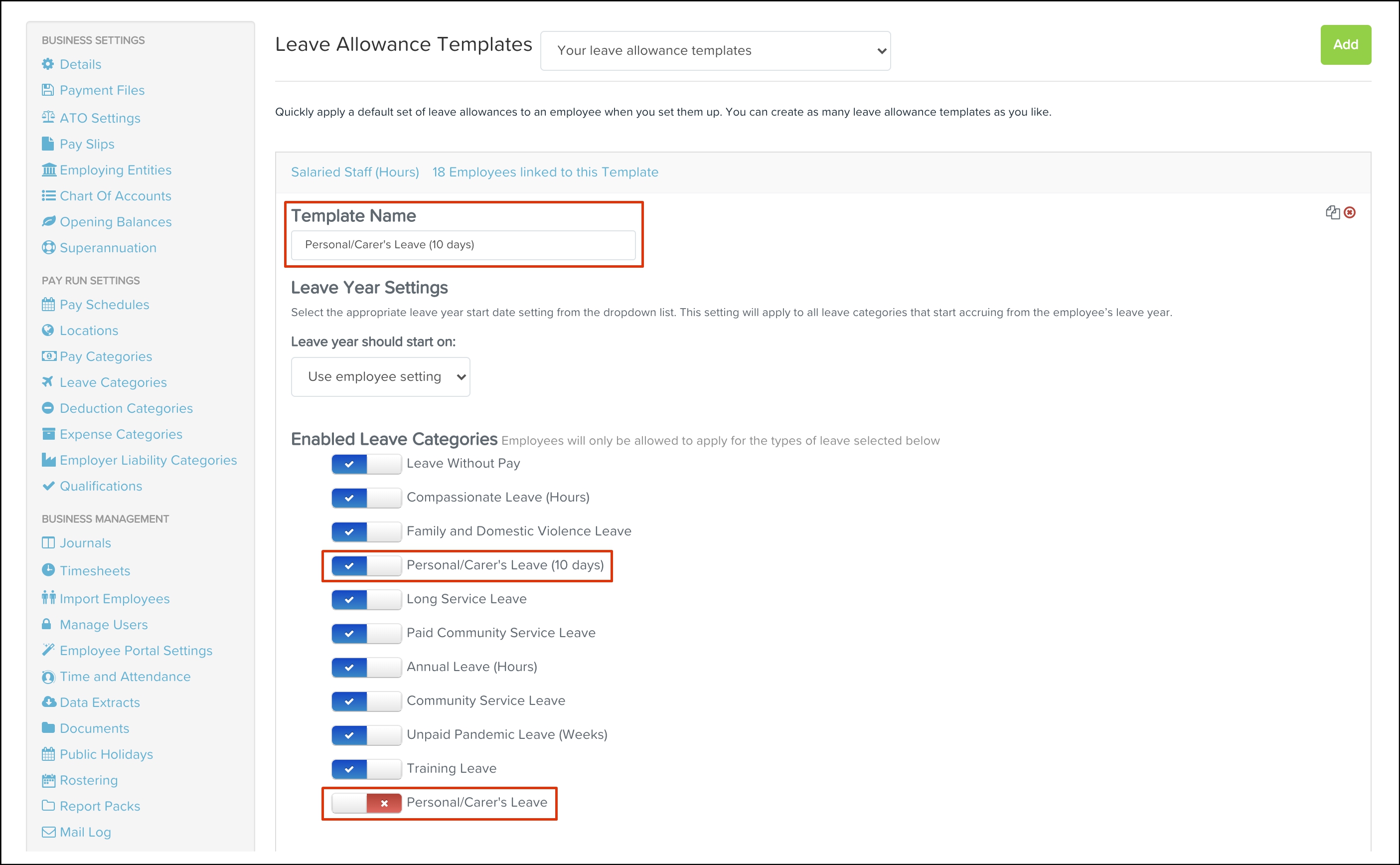Click the cloud icon beside Data Extracts
This screenshot has height=865, width=1400.
pyautogui.click(x=49, y=702)
